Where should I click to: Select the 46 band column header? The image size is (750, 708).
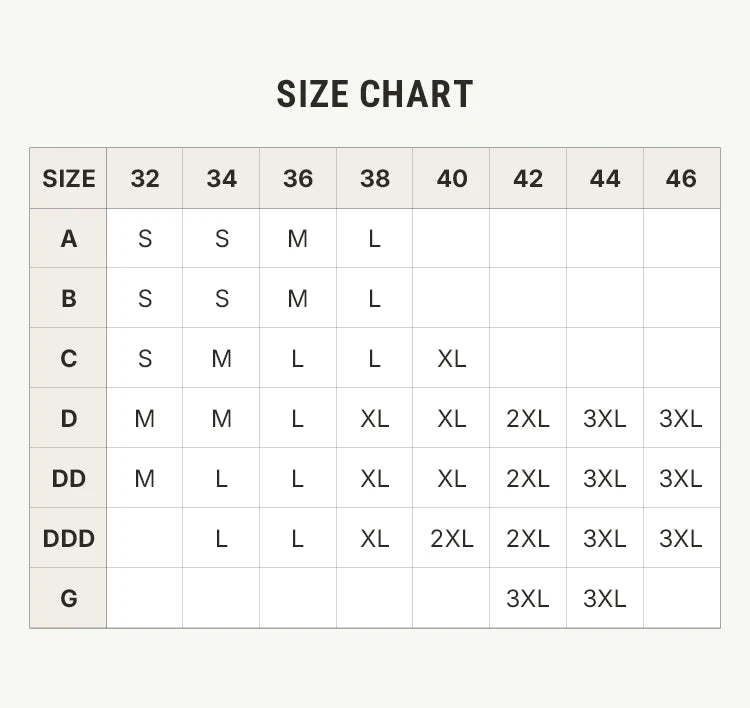point(682,178)
